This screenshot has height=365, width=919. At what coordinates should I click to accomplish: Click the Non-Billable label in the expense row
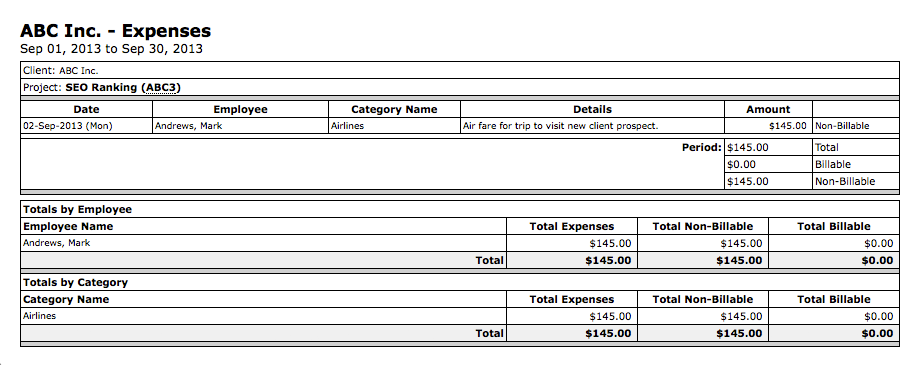(842, 125)
